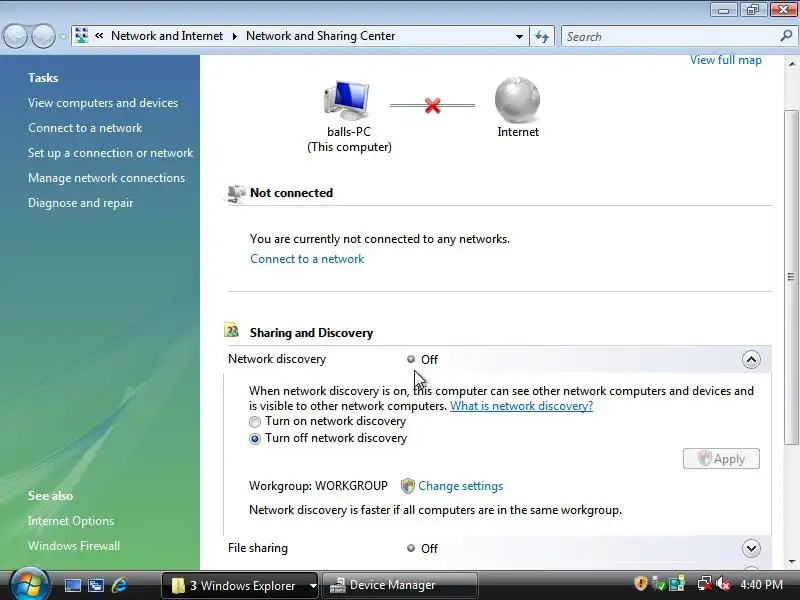Click Switch between windows quick launch icon
The width and height of the screenshot is (800, 600).
96,585
